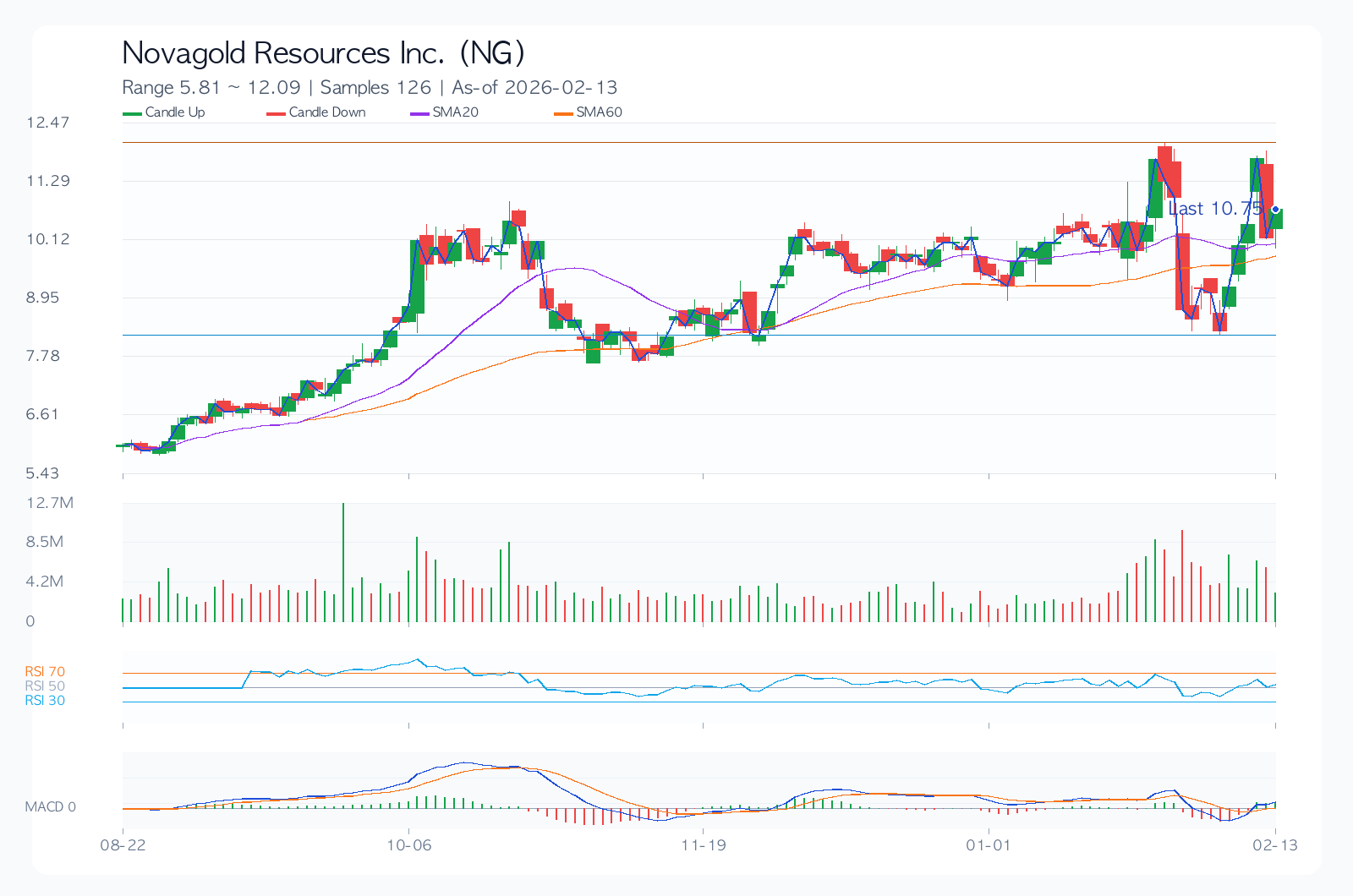Click the RSI 30 level label

click(x=45, y=701)
